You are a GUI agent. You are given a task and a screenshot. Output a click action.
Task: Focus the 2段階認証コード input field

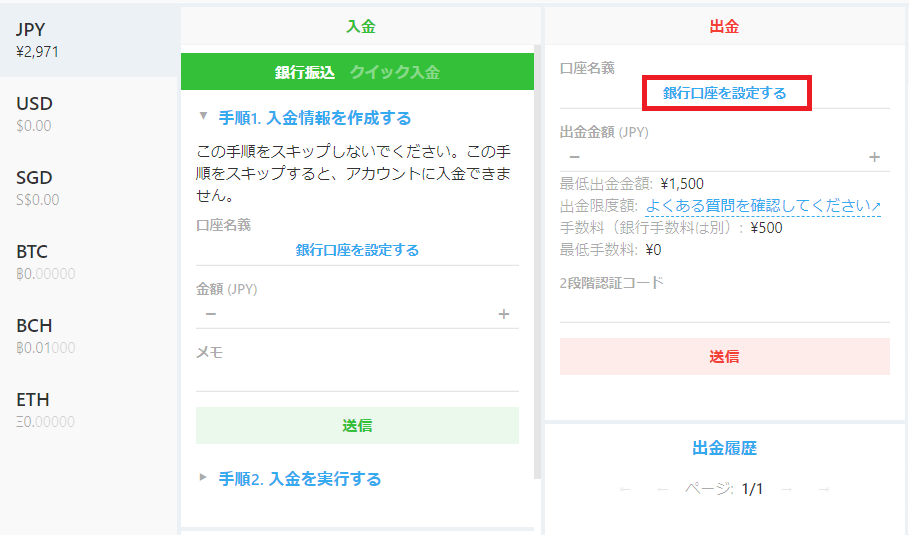click(x=724, y=308)
